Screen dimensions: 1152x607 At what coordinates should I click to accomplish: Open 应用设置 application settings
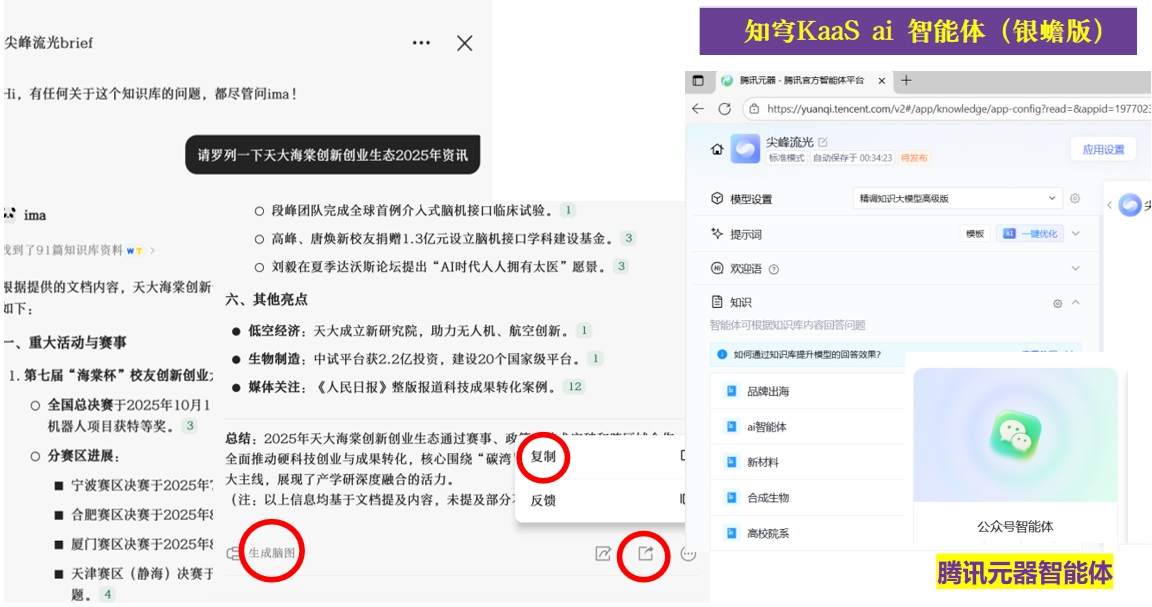pos(1103,149)
